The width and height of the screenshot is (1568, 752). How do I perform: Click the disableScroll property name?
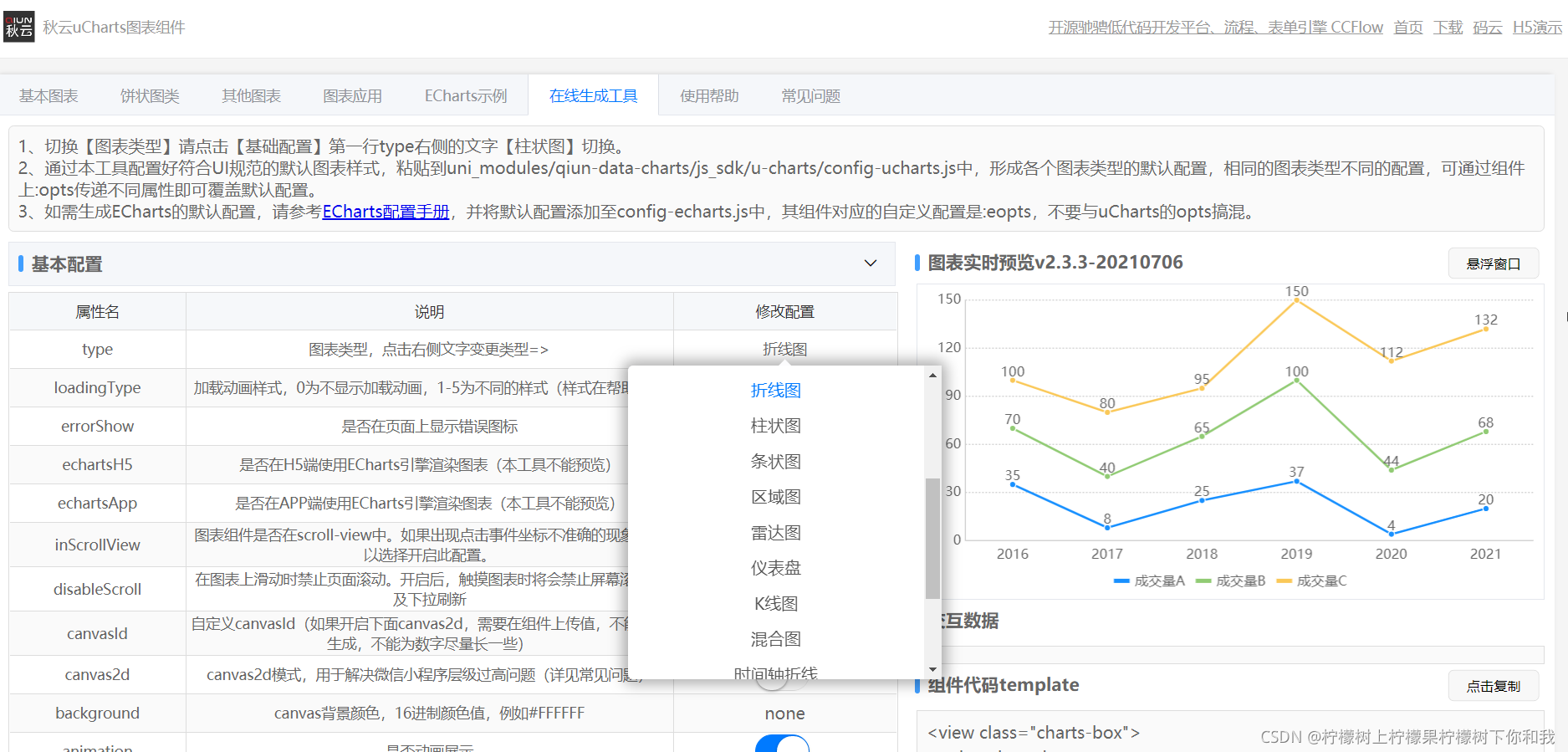(x=97, y=590)
